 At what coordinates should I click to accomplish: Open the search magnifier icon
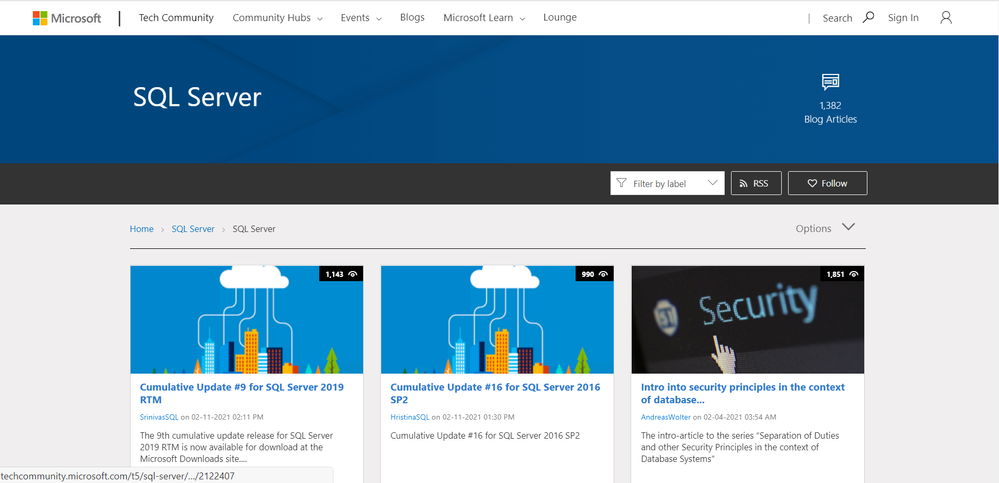point(868,17)
